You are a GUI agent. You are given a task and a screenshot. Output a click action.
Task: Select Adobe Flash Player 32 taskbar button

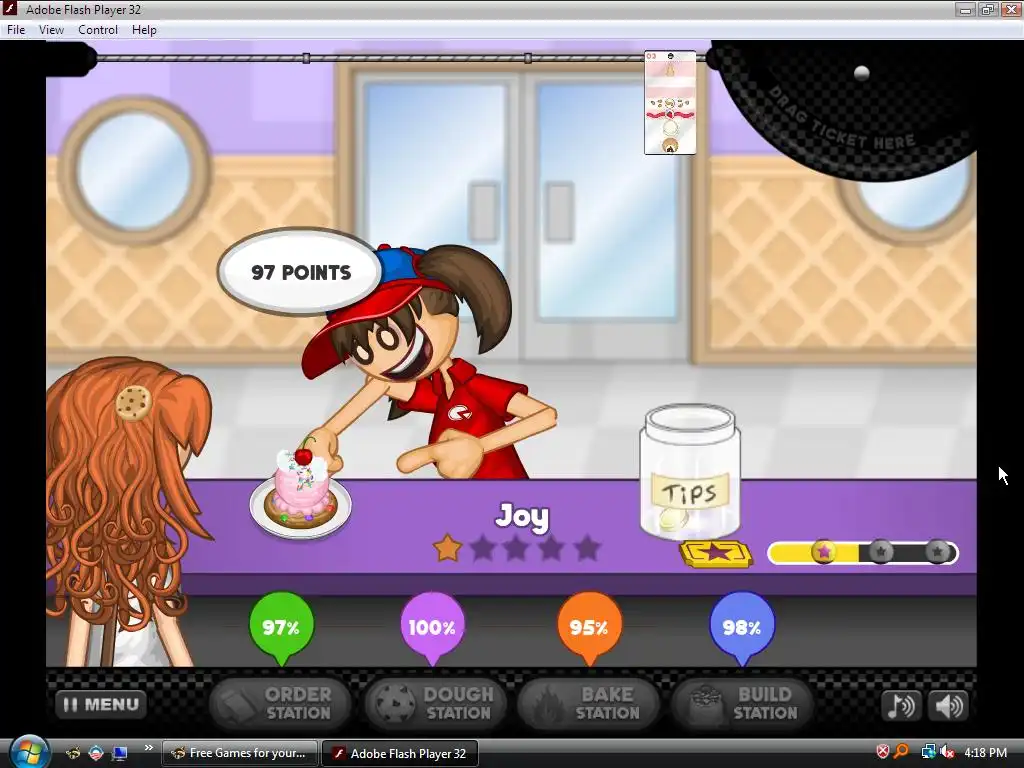[x=400, y=753]
